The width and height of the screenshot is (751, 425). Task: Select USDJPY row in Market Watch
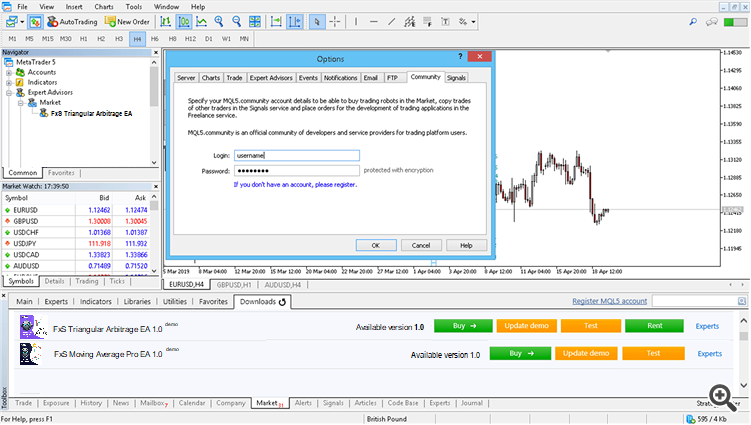click(x=77, y=243)
